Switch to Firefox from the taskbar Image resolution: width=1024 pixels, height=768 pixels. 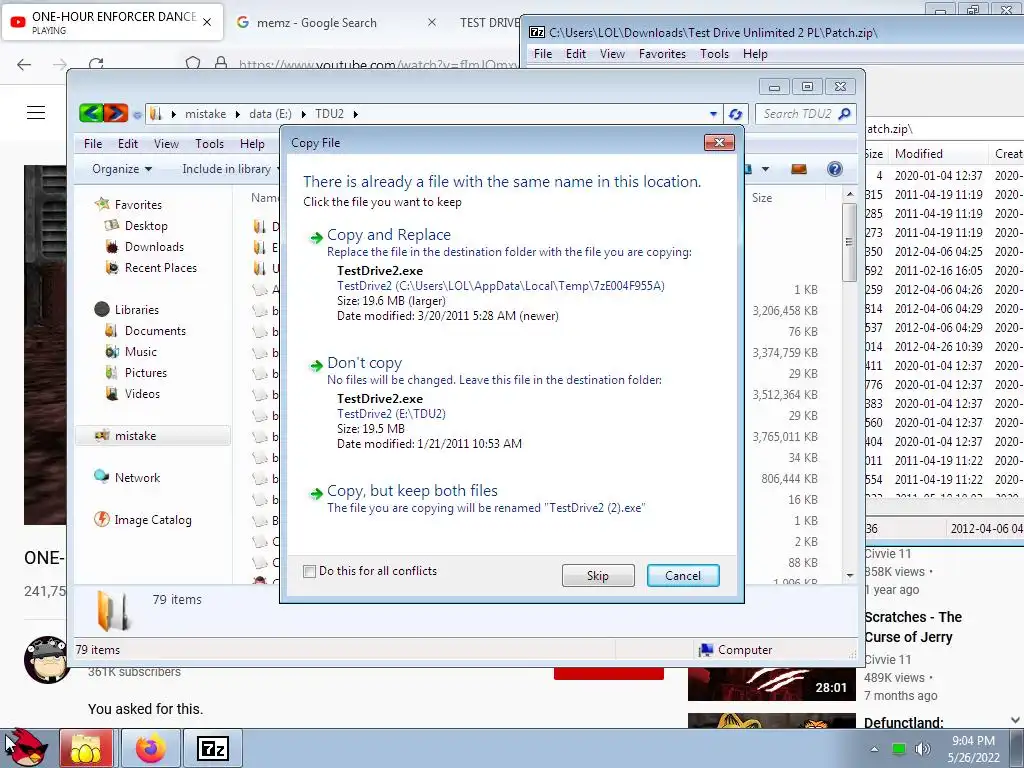coord(151,748)
